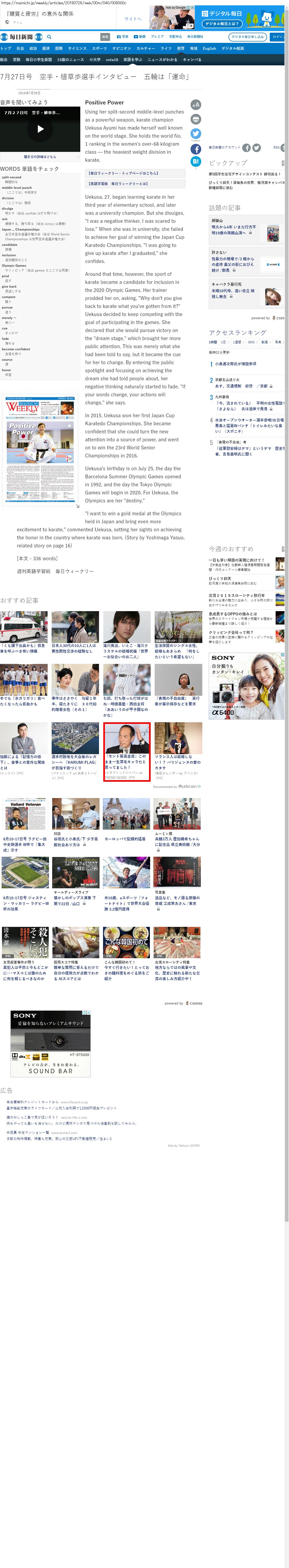Click 週刊英語学習紙 毎日ウィークリー link
The height and width of the screenshot is (1568, 289).
pos(55,571)
